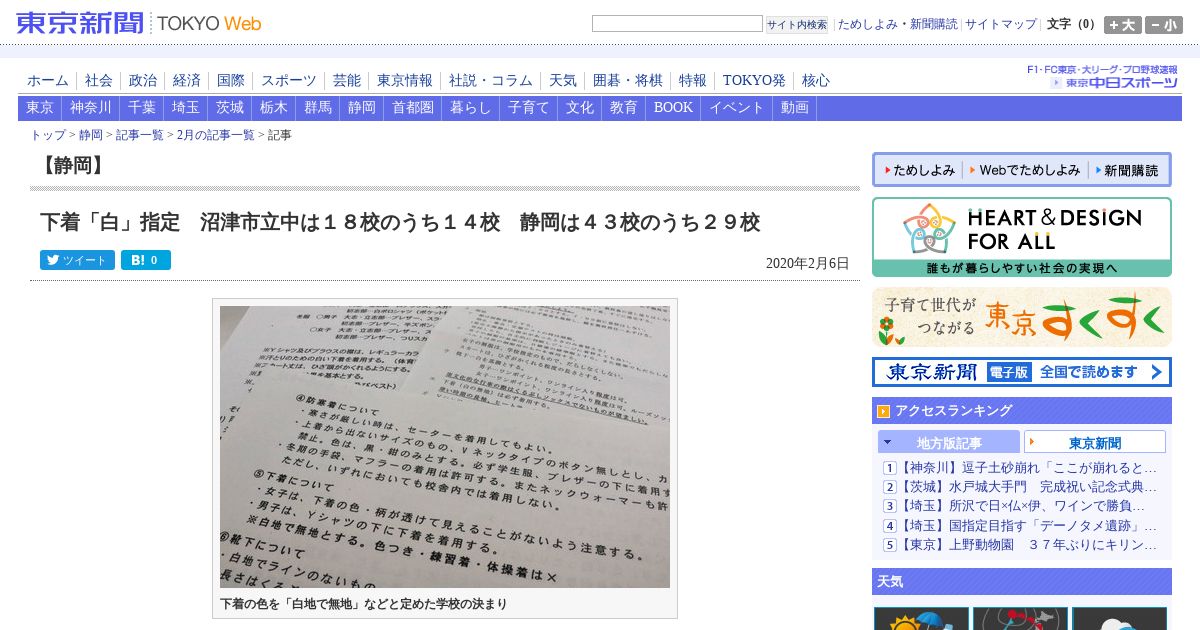Open the サイトマップ link
This screenshot has width=1200, height=630.
(1001, 24)
